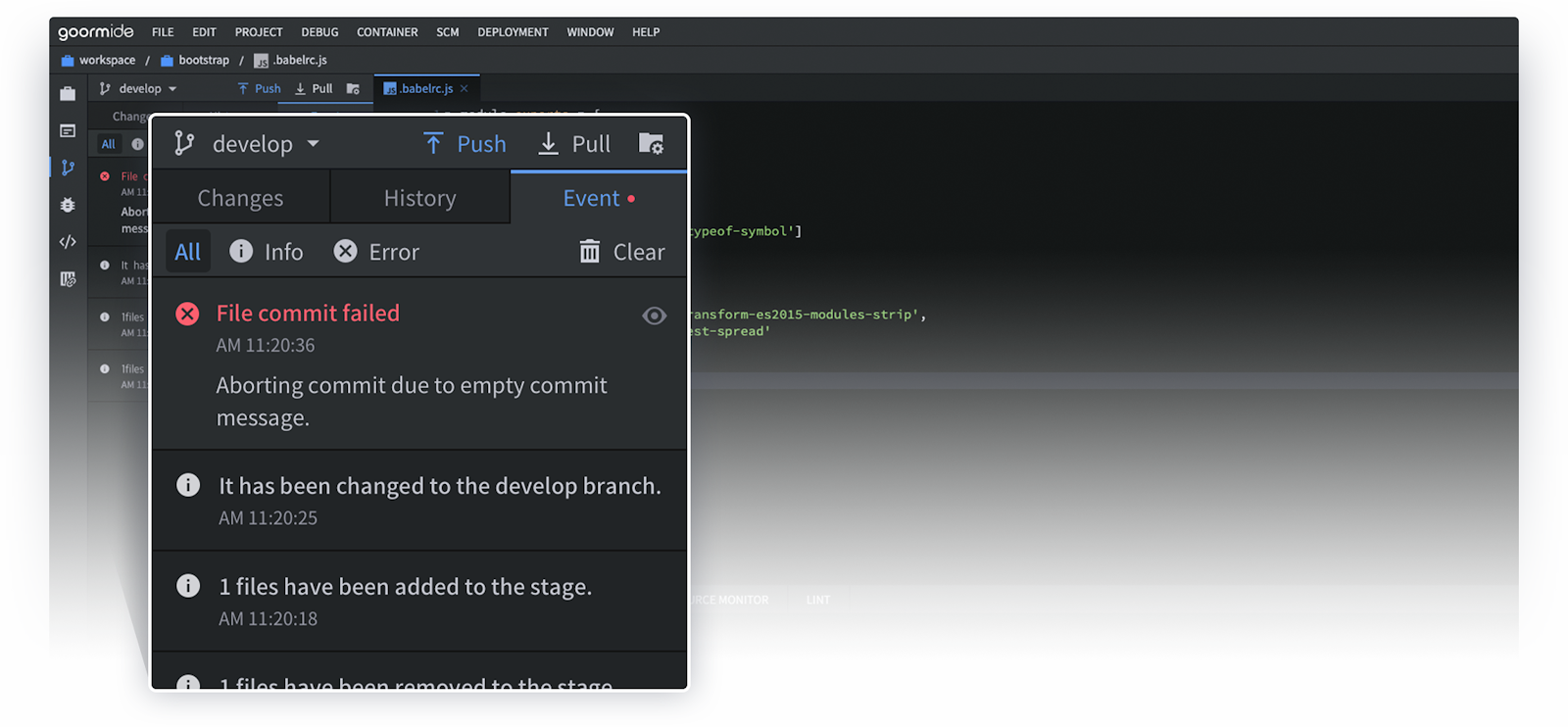Click workspace in the breadcrumb

coord(98,60)
